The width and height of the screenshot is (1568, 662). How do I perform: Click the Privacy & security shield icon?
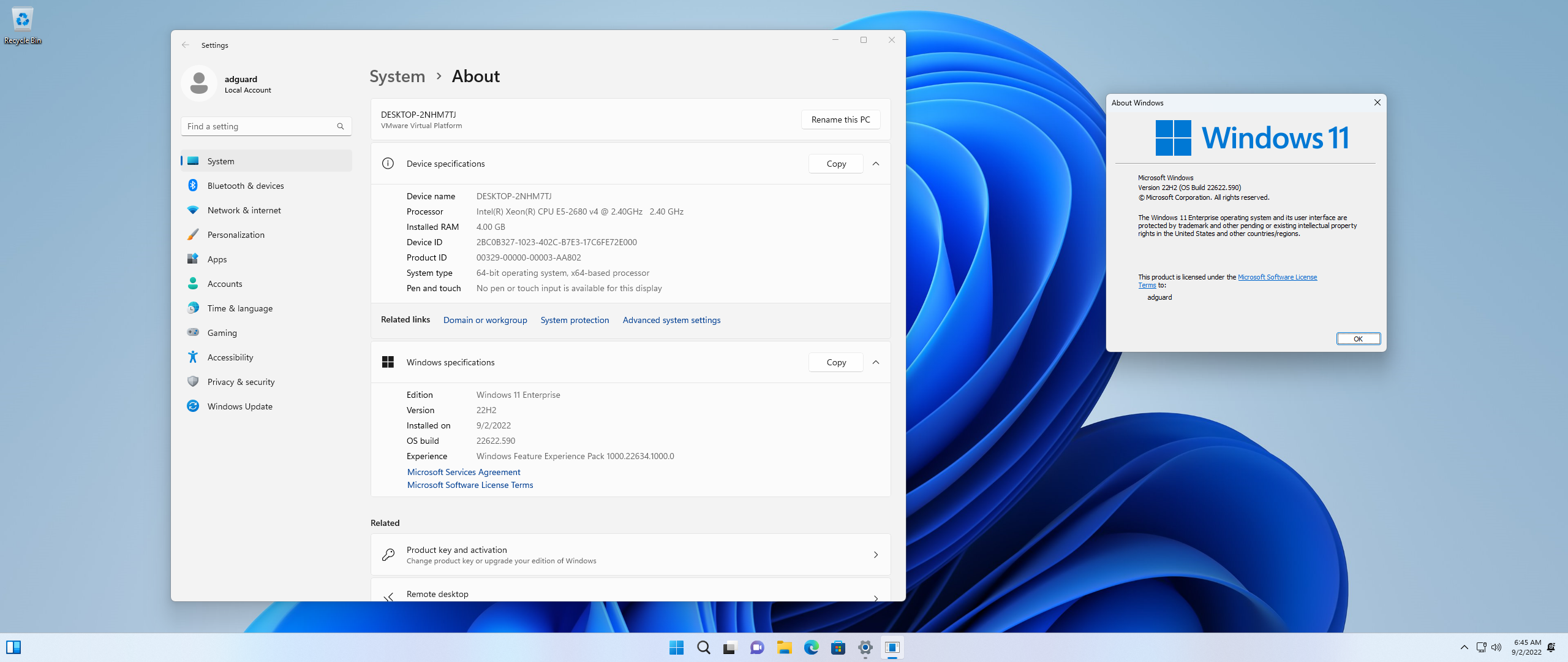click(x=193, y=381)
